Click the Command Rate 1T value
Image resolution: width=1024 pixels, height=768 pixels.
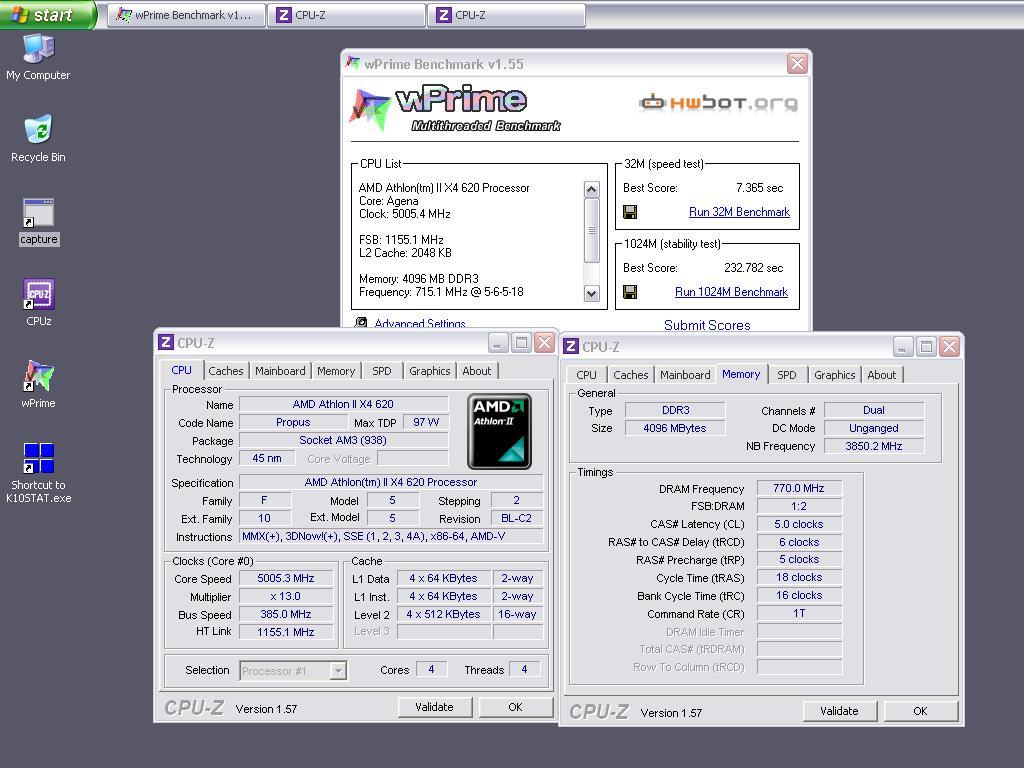(x=799, y=613)
